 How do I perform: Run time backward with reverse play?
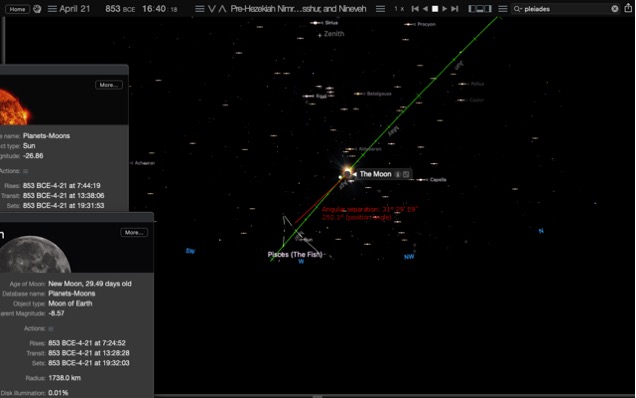click(425, 9)
